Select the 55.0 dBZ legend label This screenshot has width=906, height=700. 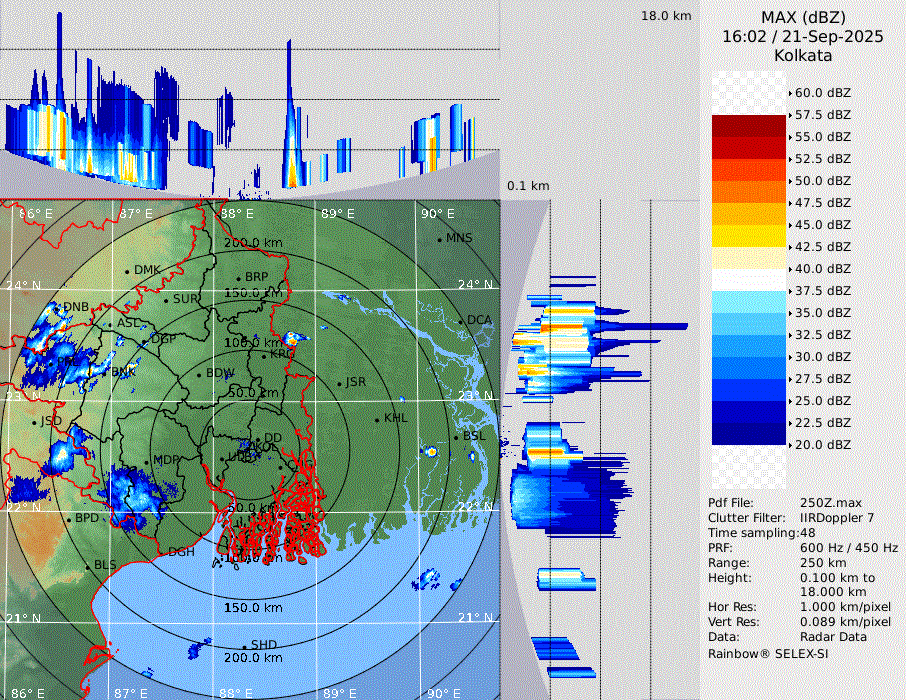pos(823,136)
